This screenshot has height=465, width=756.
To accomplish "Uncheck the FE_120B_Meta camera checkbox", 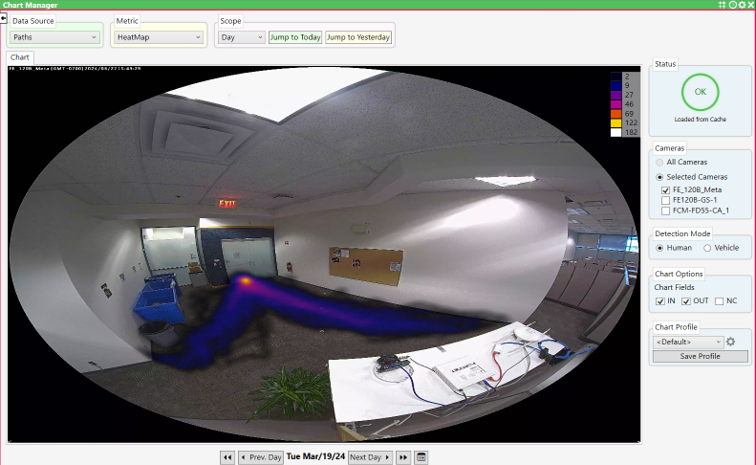I will [x=665, y=190].
